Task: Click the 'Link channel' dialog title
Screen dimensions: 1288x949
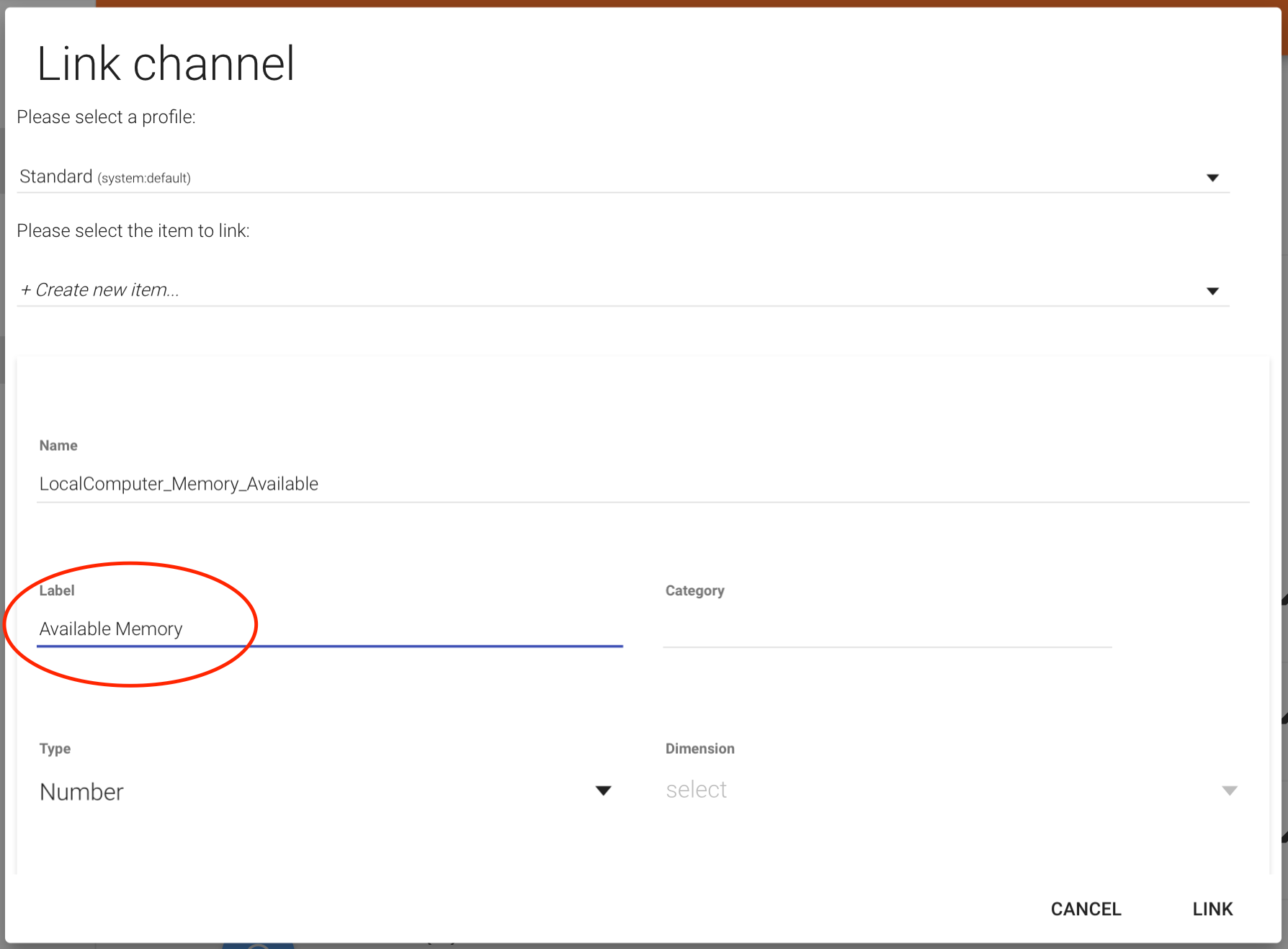Action: pos(166,64)
